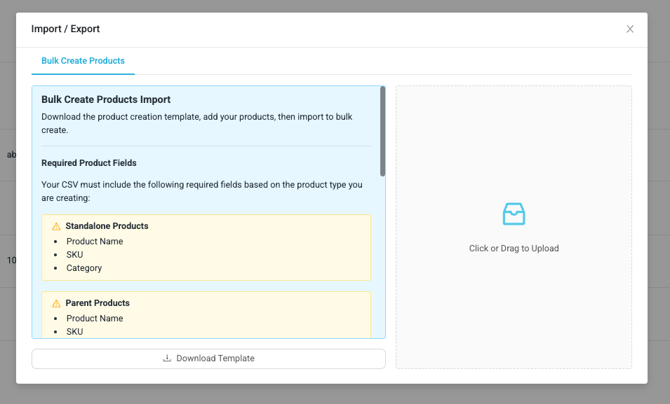Image resolution: width=670 pixels, height=404 pixels.
Task: Click the 'Click or Drag to Upload' text
Action: coord(514,248)
